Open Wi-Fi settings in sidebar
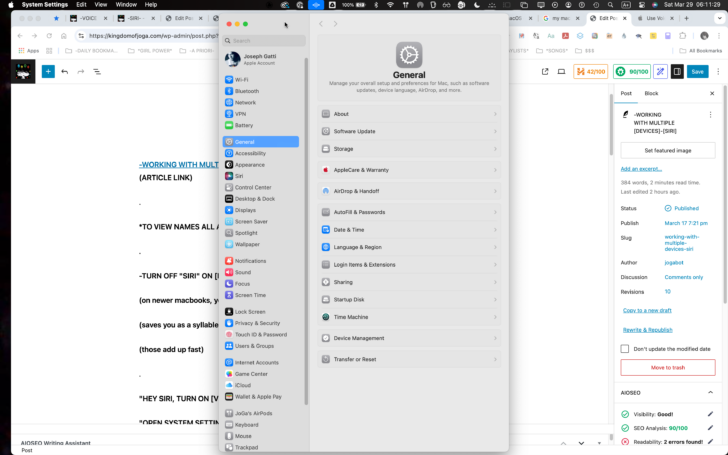 pyautogui.click(x=241, y=79)
